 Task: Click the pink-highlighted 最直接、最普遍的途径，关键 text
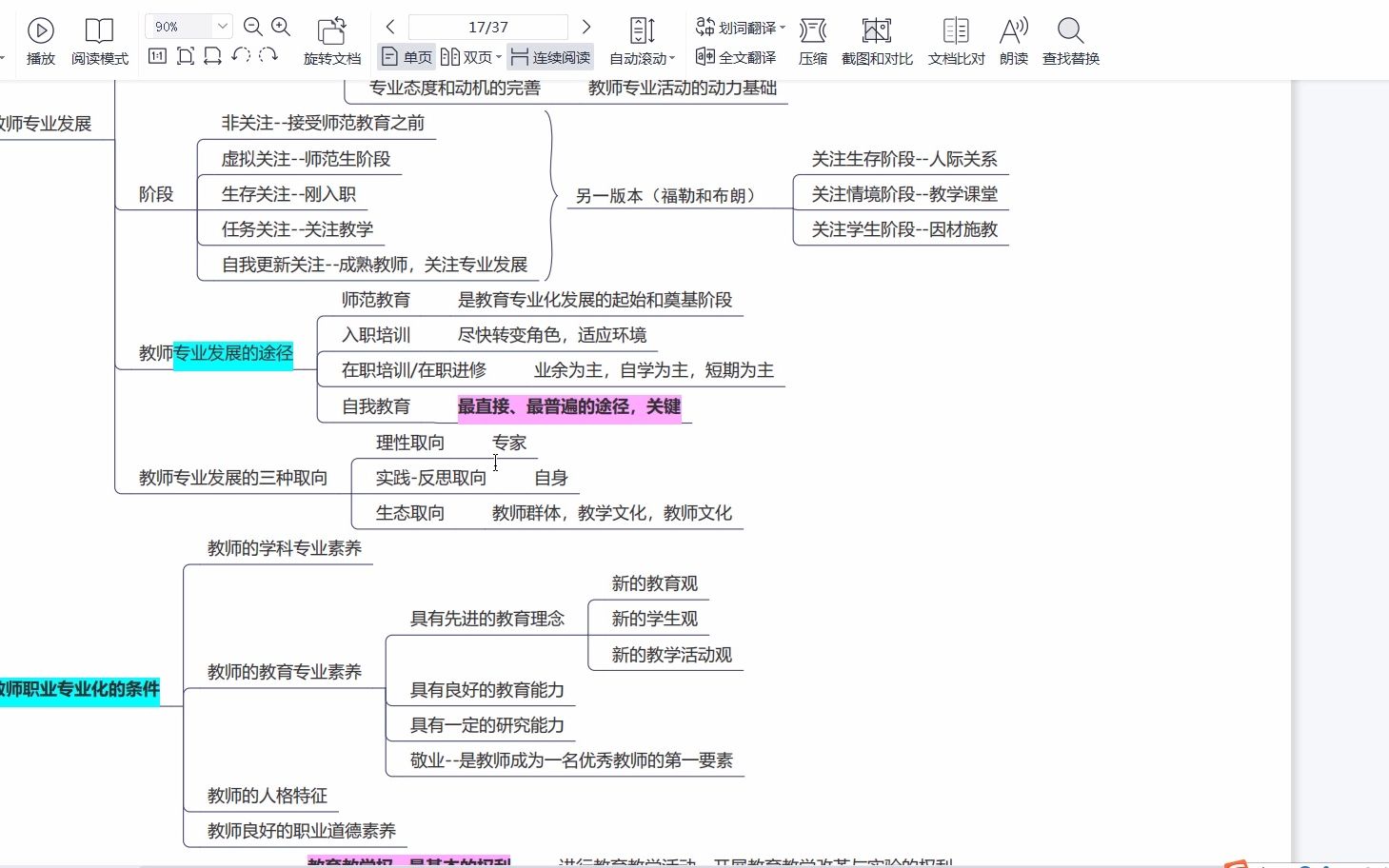tap(569, 406)
